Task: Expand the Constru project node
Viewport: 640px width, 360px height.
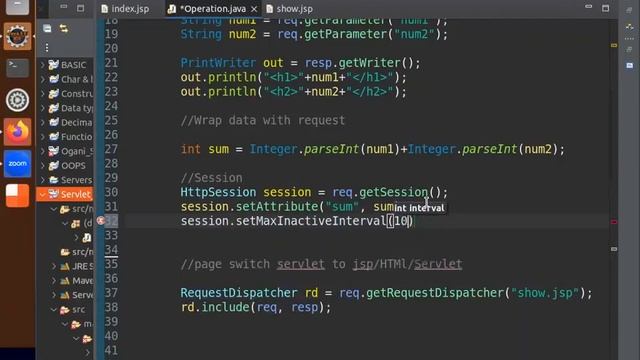Action: click(x=42, y=93)
